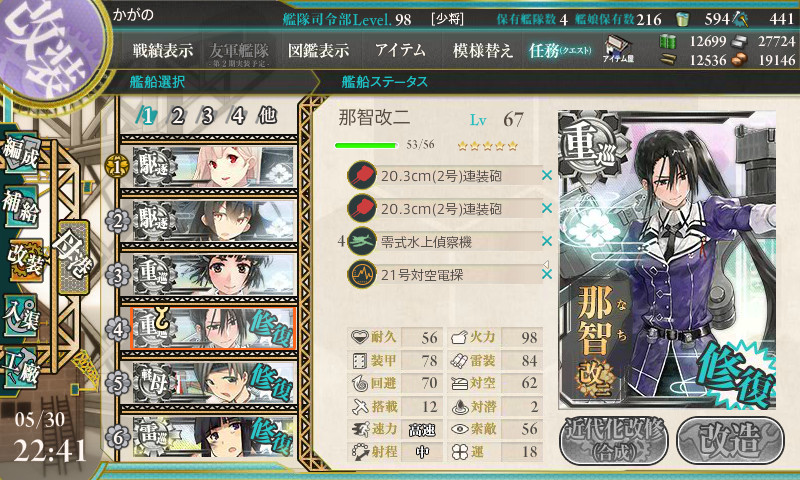
Task: Open the アイテム屋 item shop icon
Action: 617,49
